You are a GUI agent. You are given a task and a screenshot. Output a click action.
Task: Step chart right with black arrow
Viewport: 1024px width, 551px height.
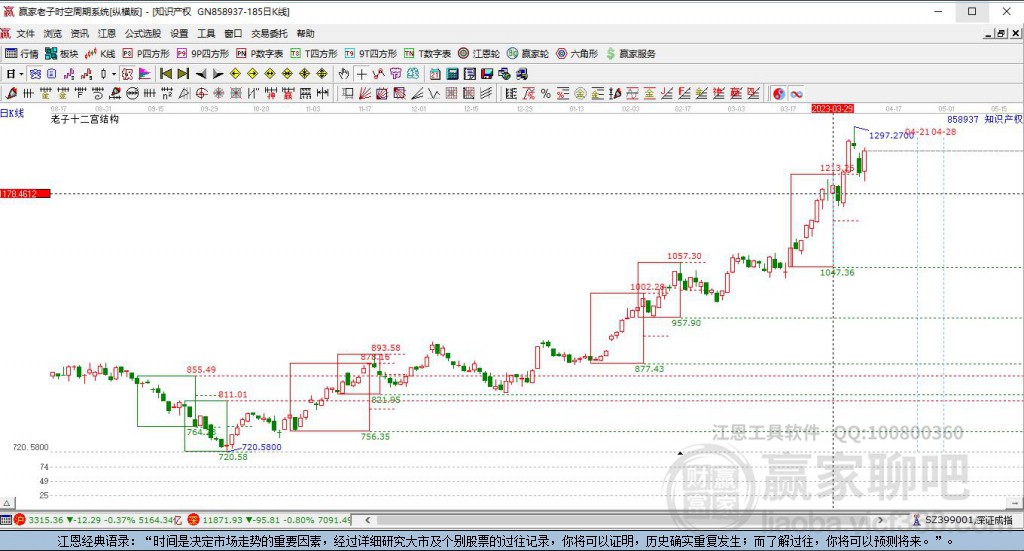tap(217, 74)
